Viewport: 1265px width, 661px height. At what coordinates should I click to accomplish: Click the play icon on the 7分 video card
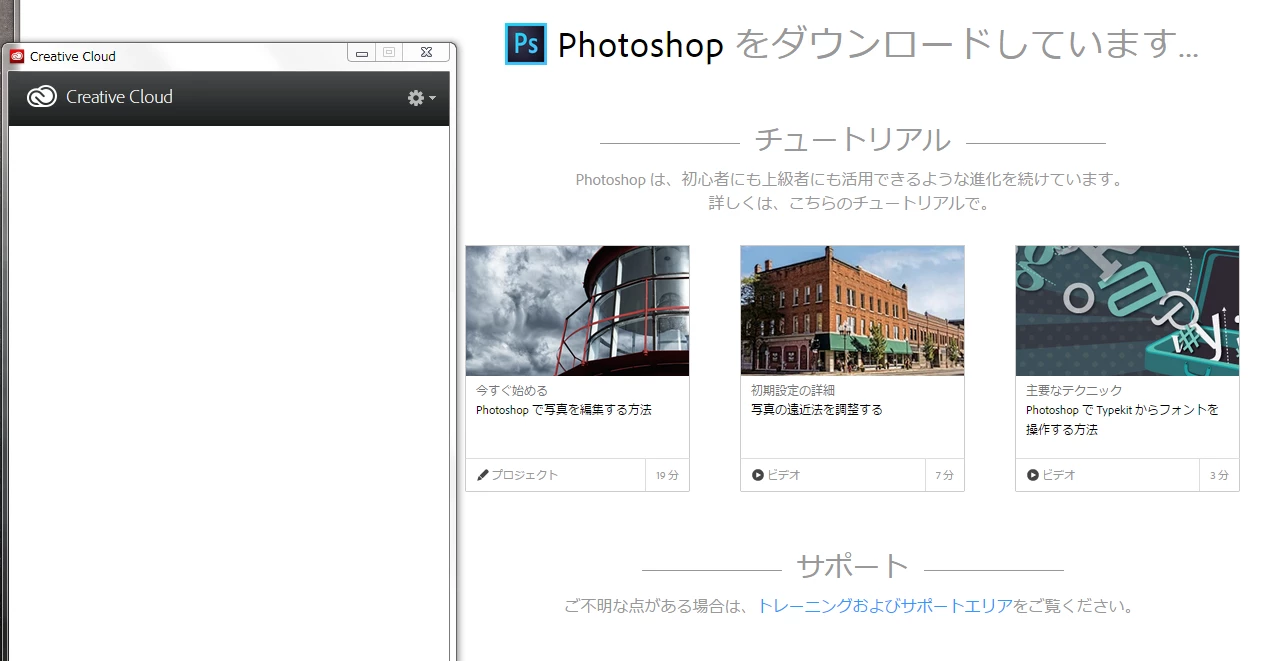(x=758, y=475)
